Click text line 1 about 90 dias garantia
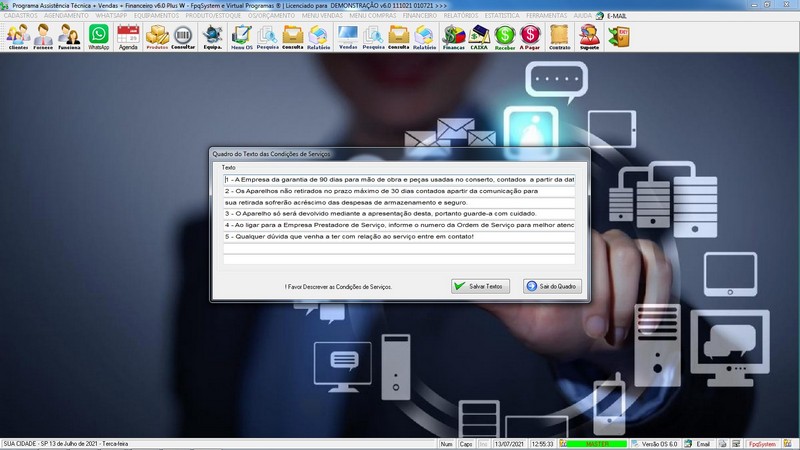800x450 pixels. pos(399,180)
